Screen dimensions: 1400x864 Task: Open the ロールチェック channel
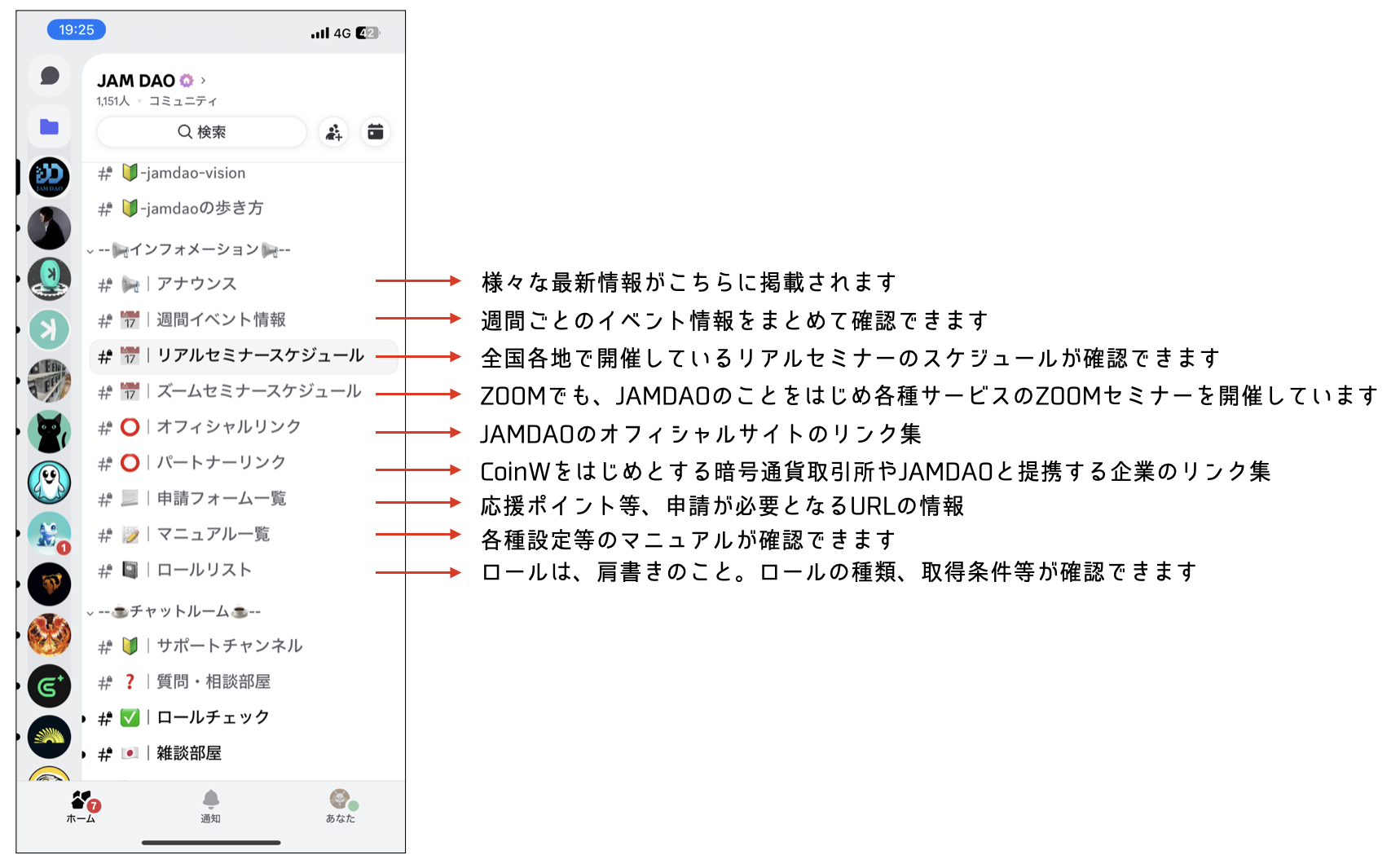pos(212,717)
